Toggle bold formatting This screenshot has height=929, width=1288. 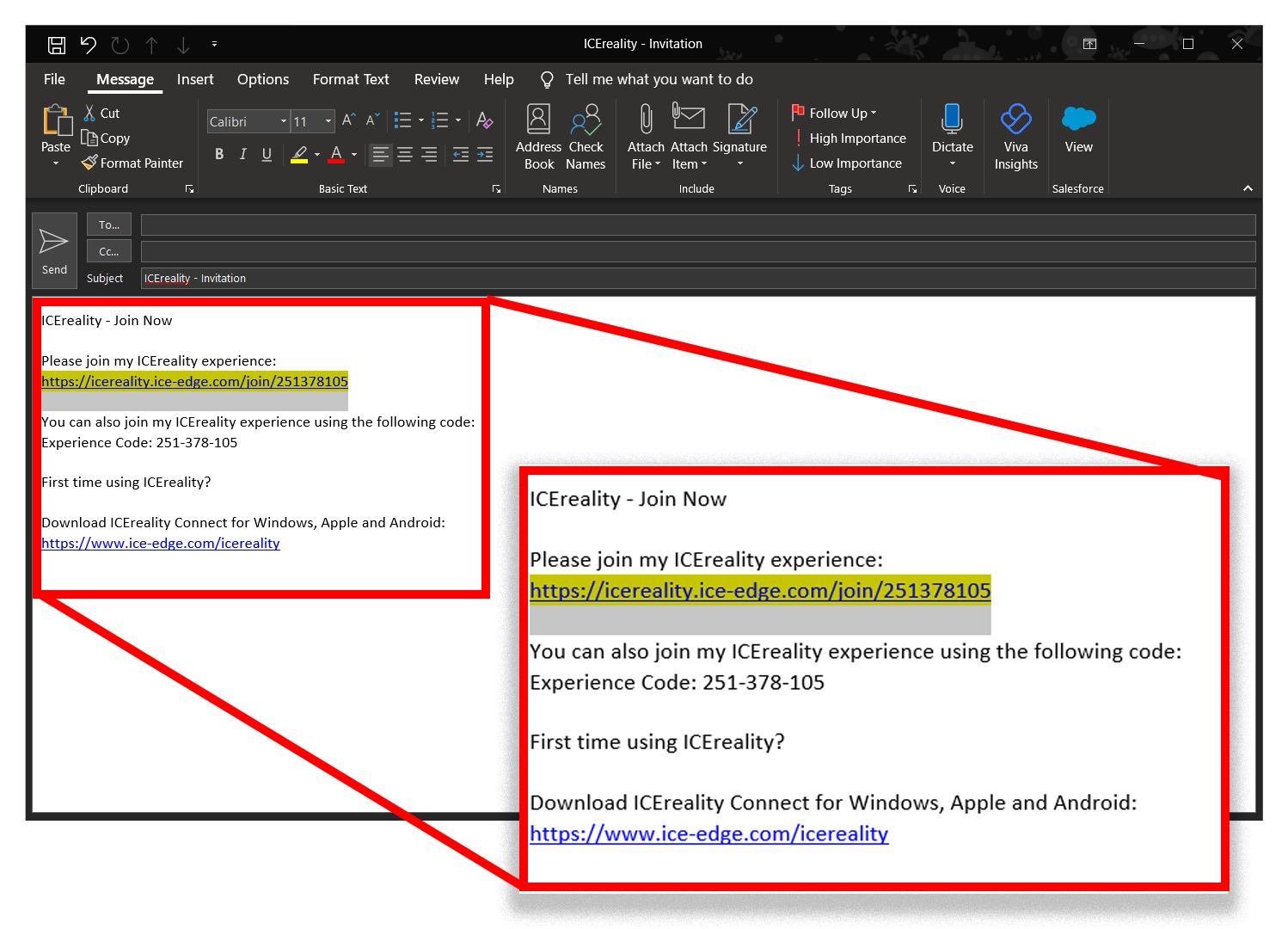tap(219, 154)
